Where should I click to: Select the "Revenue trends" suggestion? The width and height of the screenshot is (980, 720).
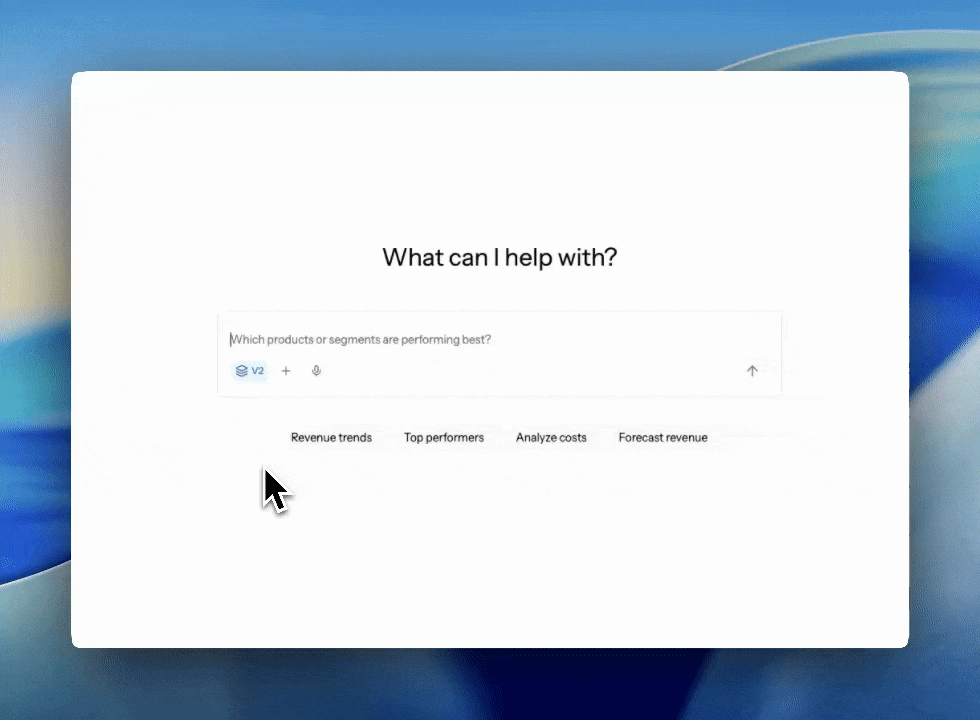click(x=331, y=437)
